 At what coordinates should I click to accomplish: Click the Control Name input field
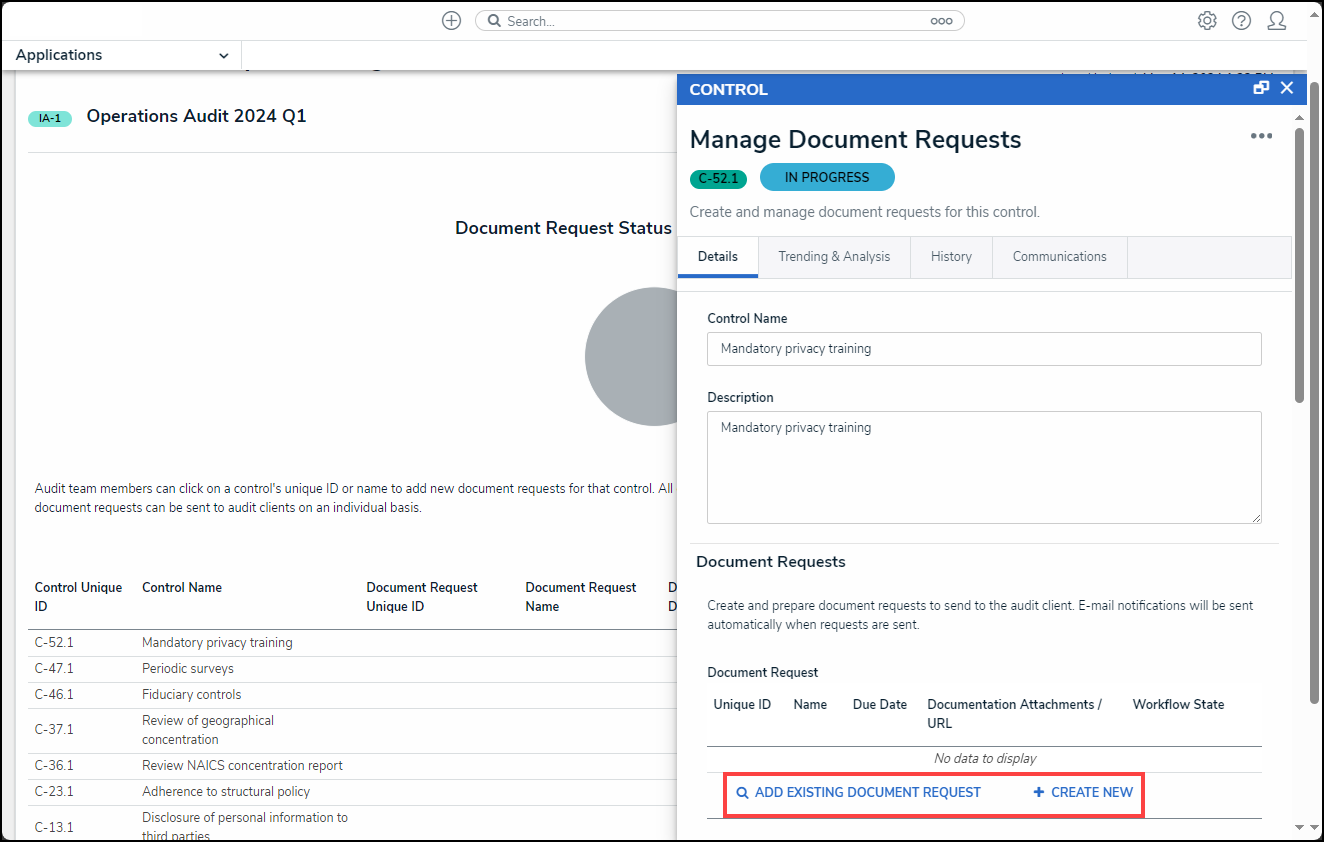pos(983,349)
